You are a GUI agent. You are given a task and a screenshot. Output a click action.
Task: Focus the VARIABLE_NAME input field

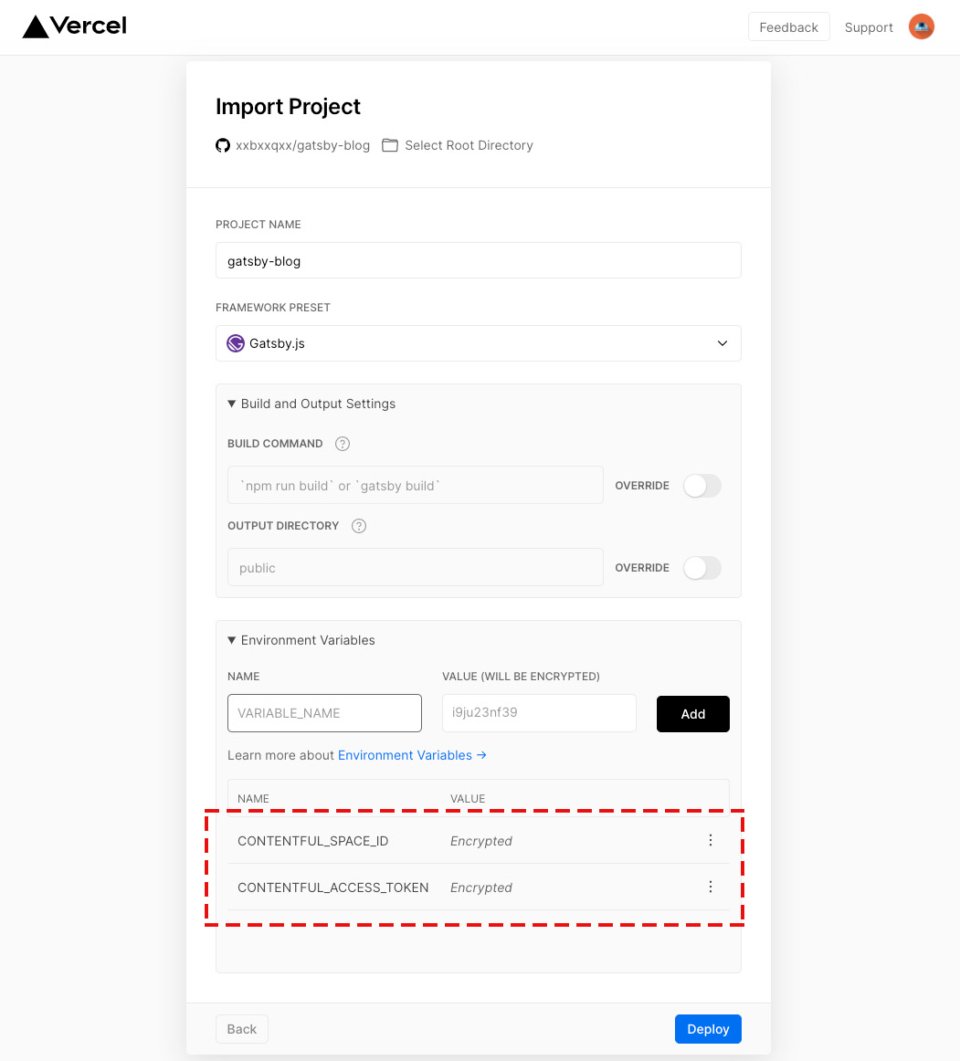[325, 713]
